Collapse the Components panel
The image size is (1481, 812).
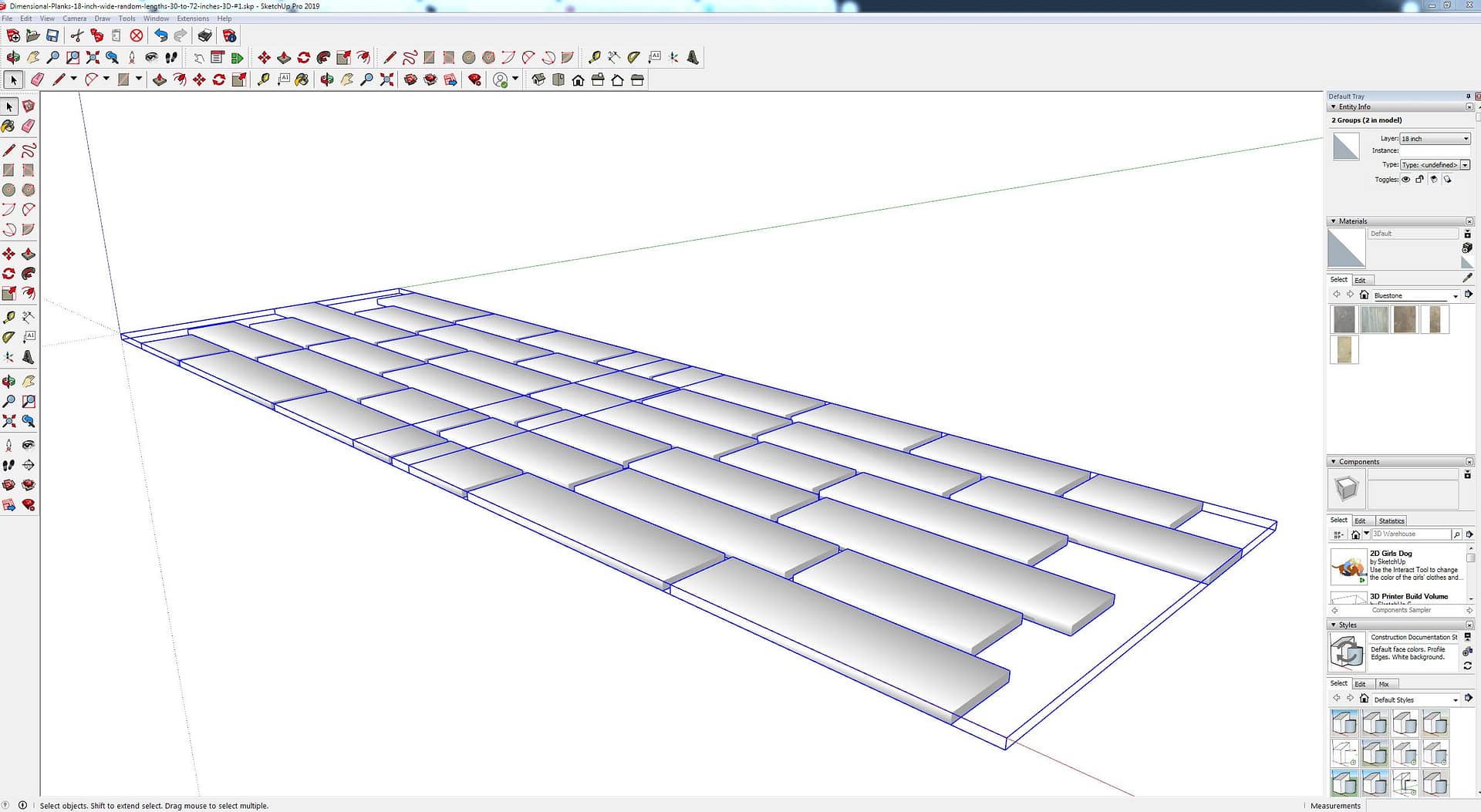click(1334, 462)
